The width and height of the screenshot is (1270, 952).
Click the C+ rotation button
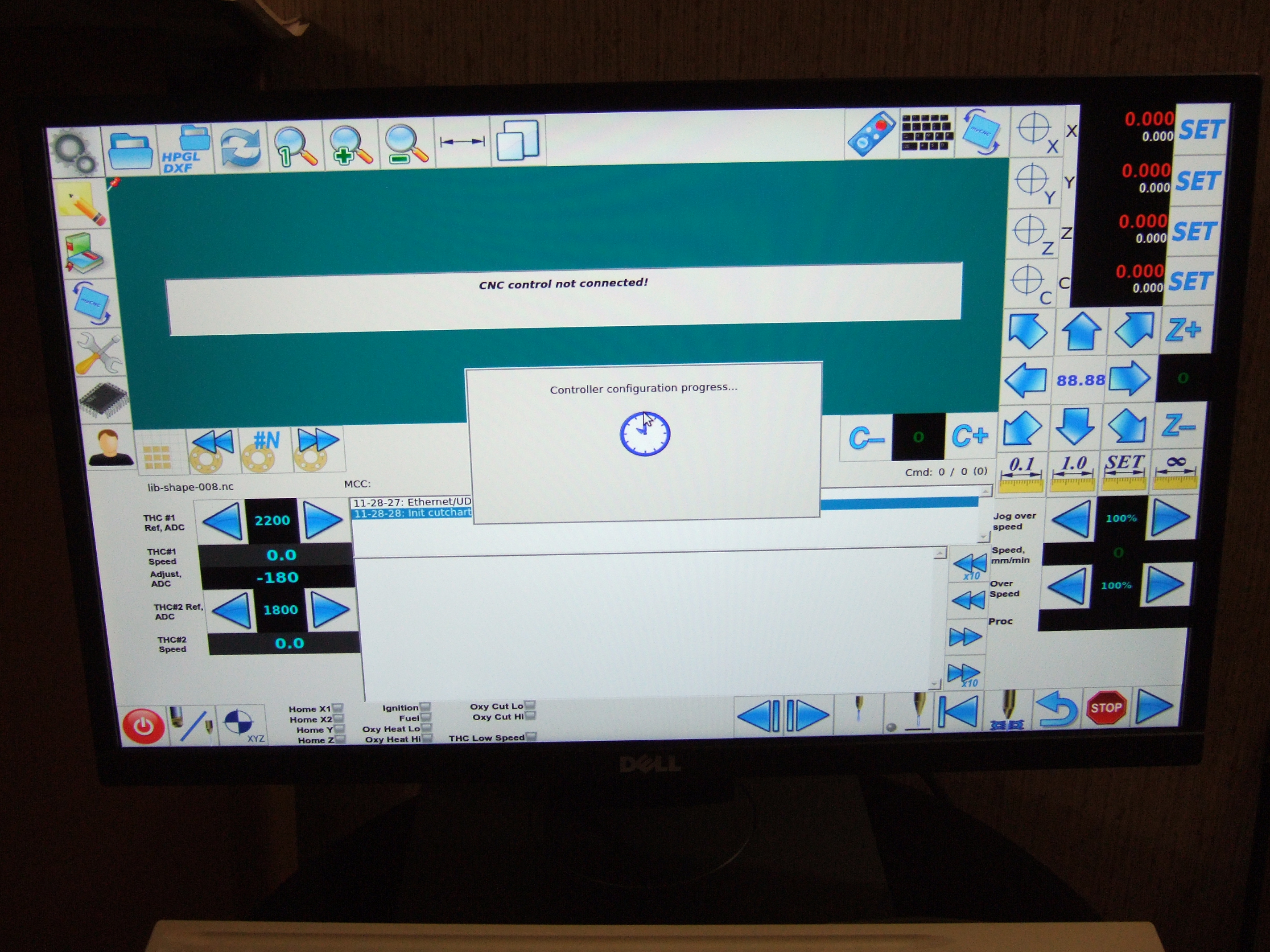970,436
